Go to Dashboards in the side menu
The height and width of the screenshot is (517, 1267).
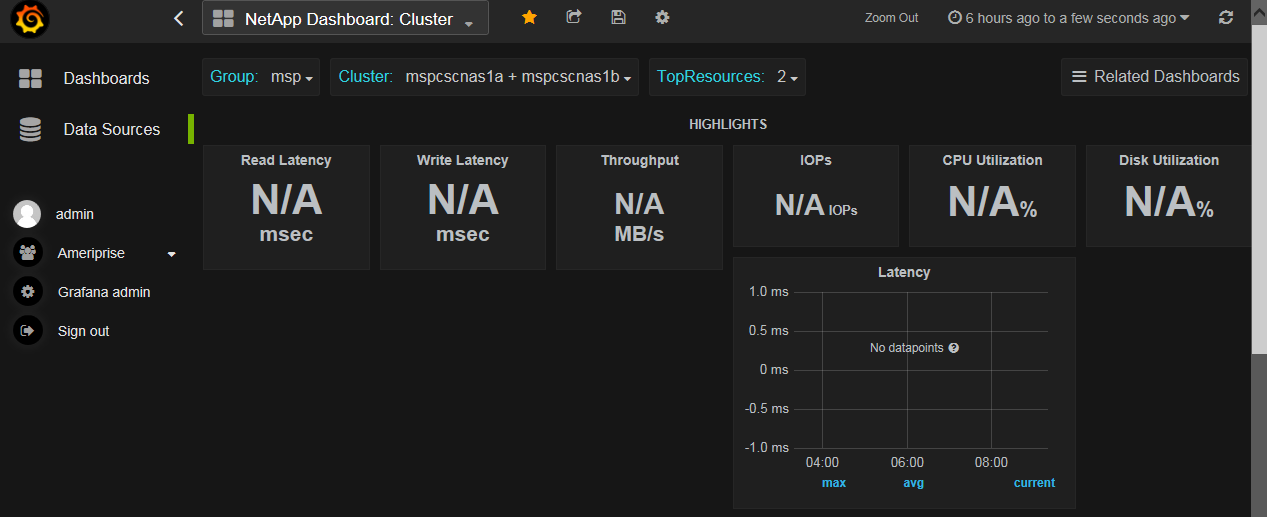106,78
